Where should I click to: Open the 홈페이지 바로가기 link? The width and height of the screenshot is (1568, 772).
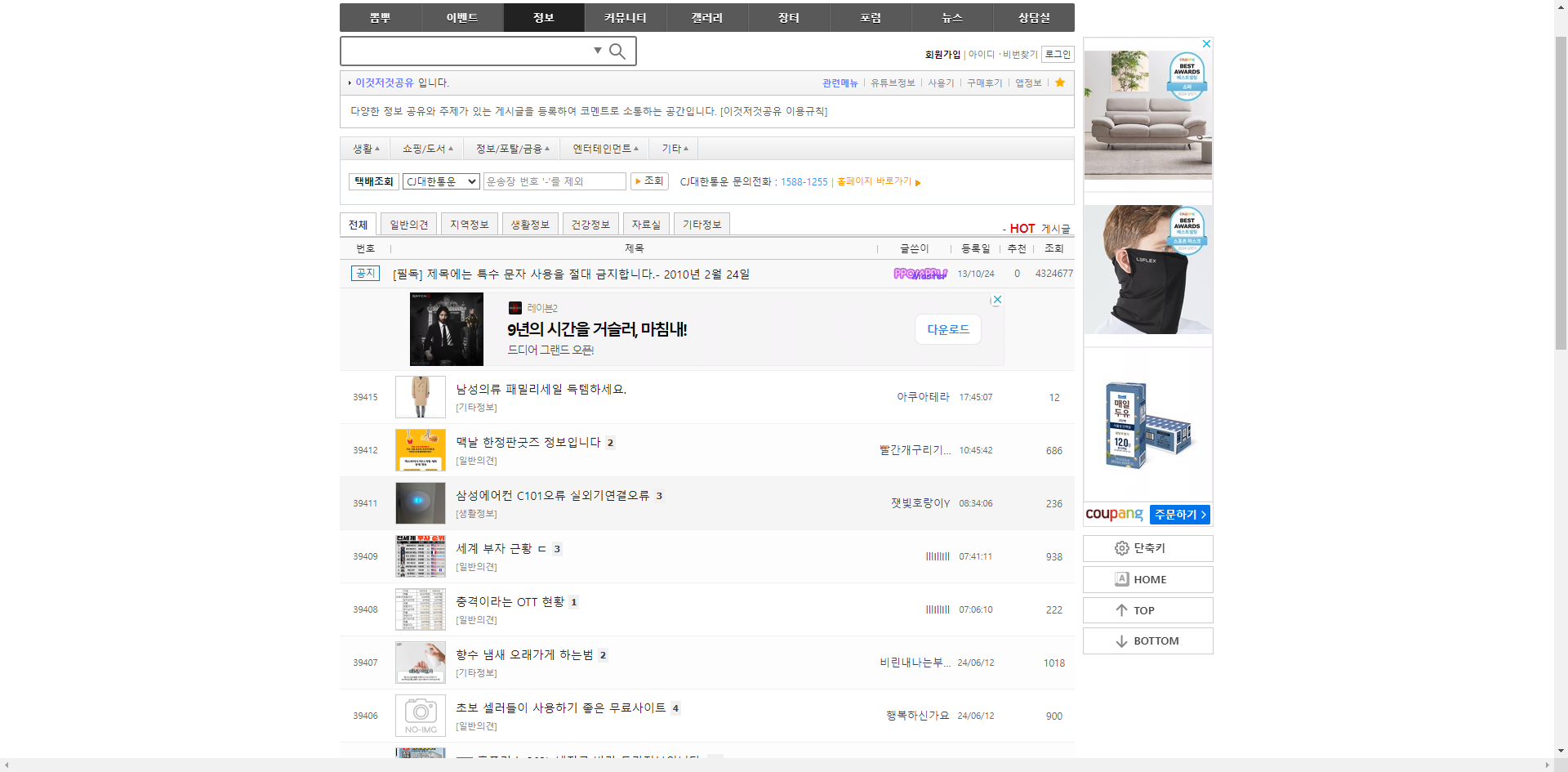click(875, 181)
